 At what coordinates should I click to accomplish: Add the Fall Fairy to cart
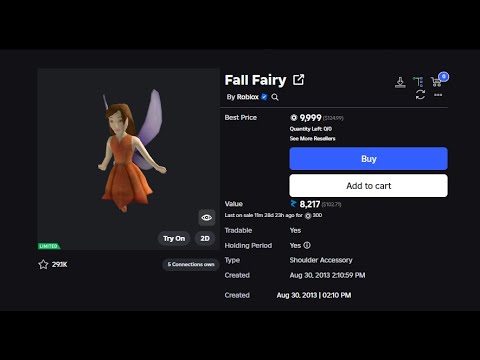click(368, 186)
